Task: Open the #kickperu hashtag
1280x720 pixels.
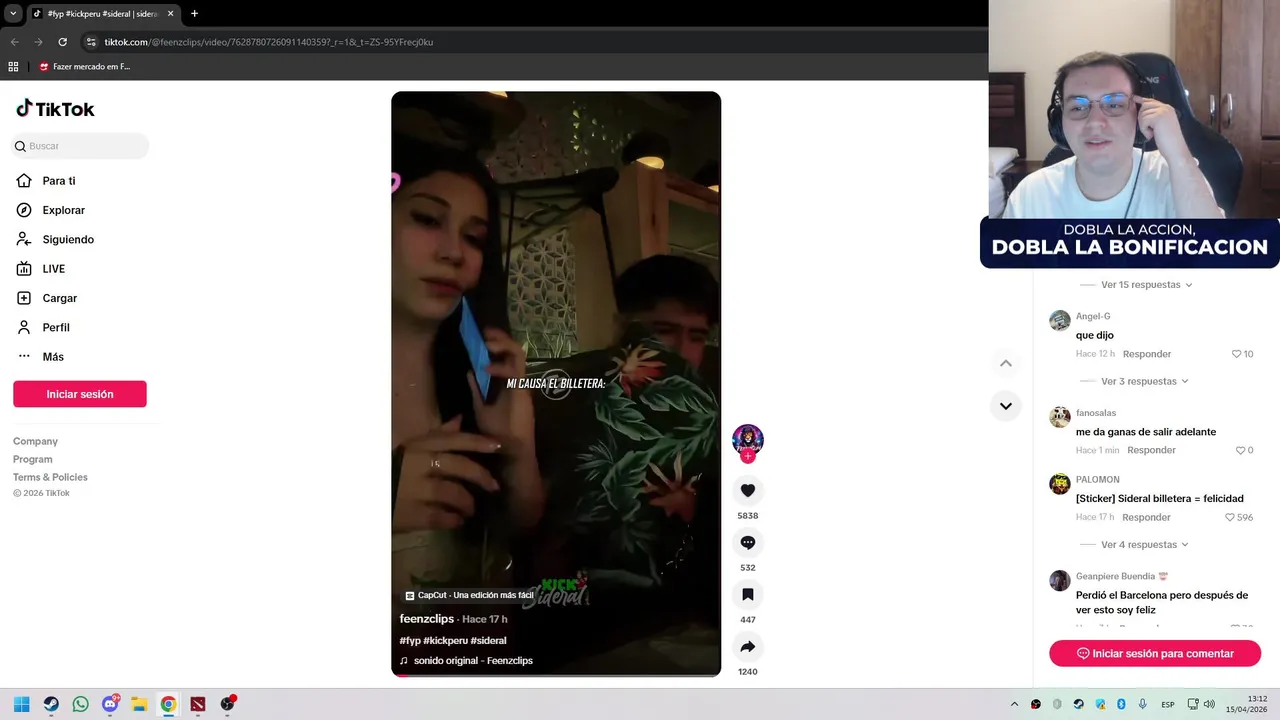Action: 444,640
